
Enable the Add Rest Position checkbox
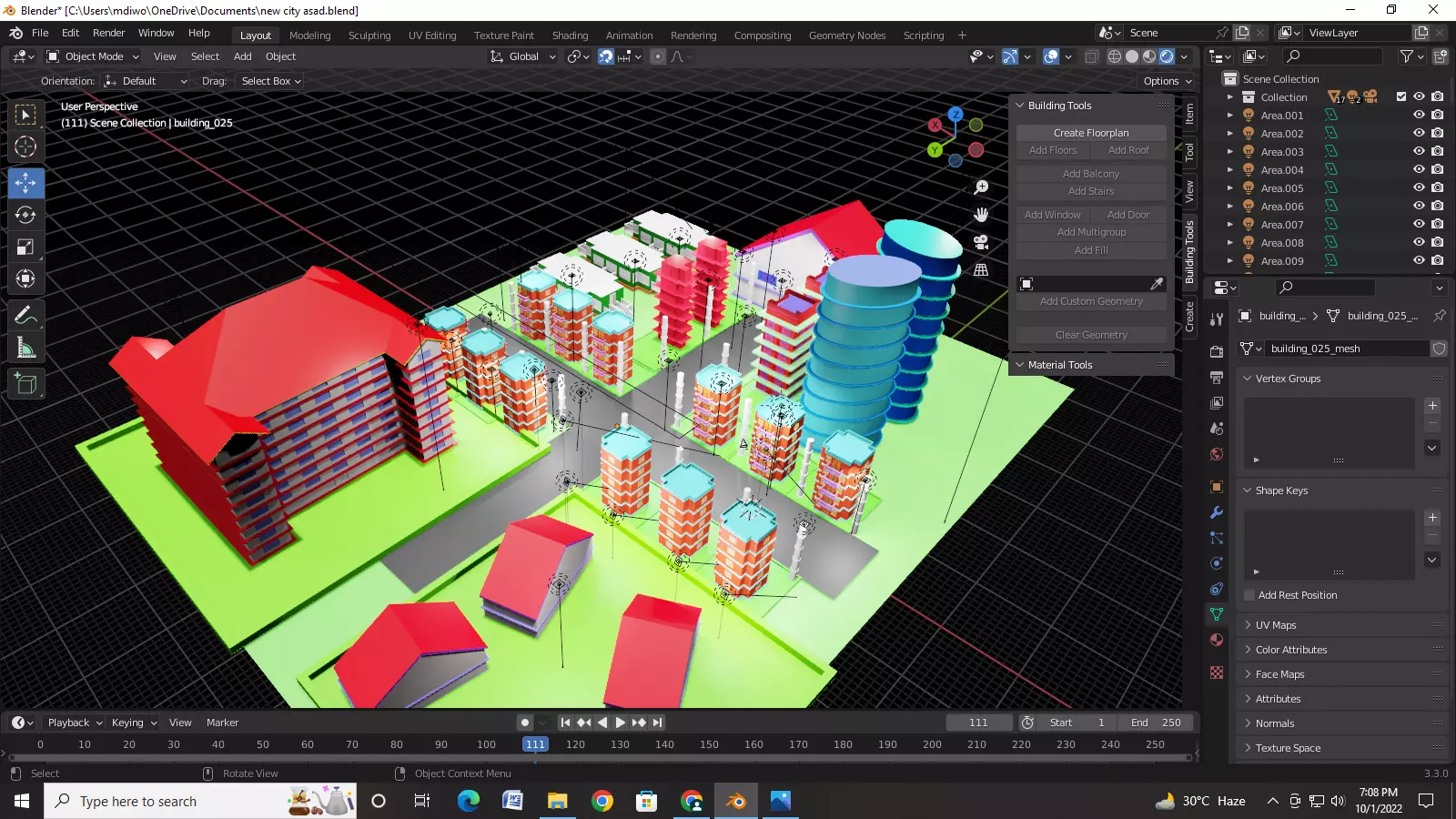click(1249, 595)
